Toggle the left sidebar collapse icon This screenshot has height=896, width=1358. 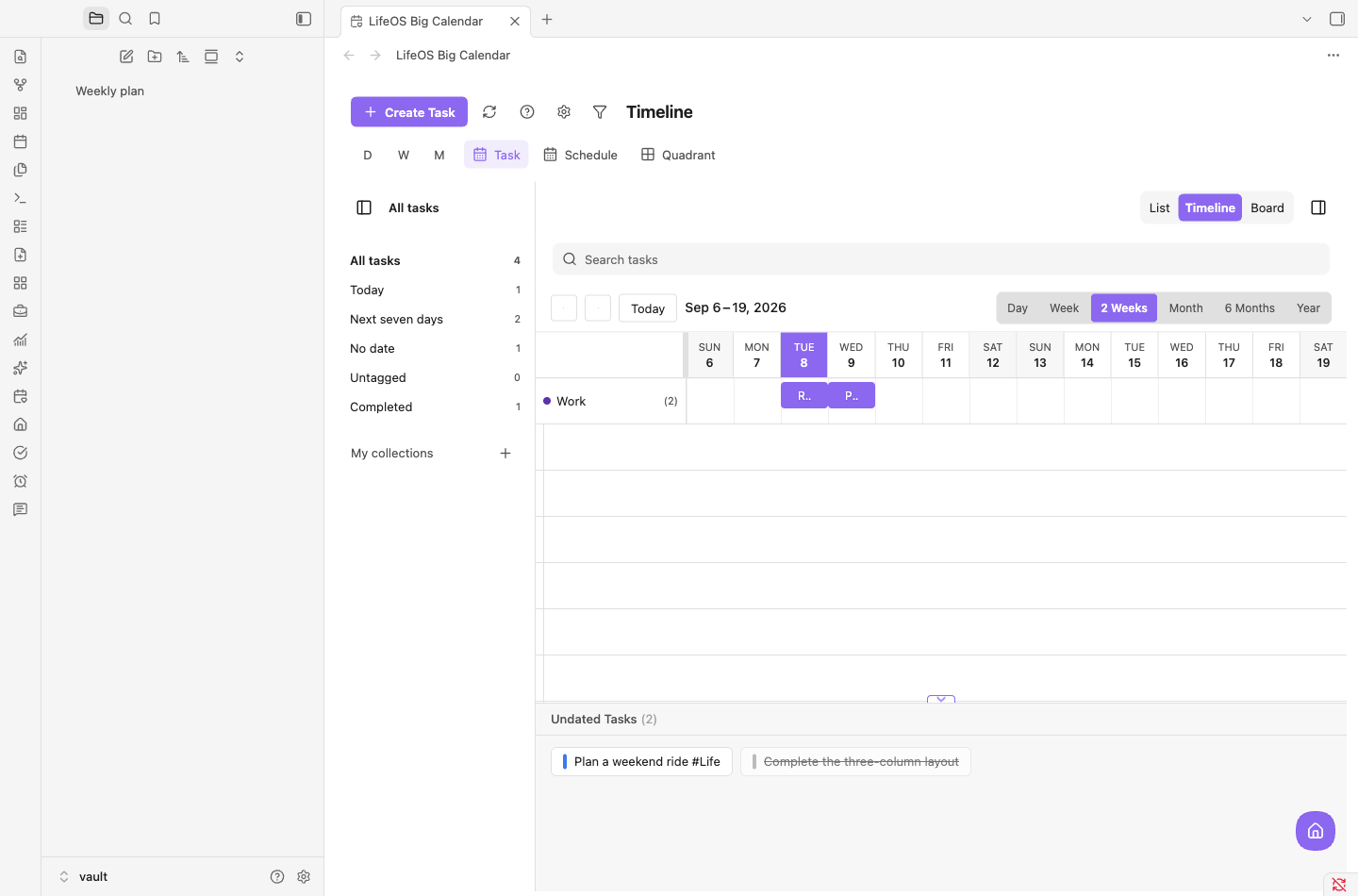[x=304, y=19]
